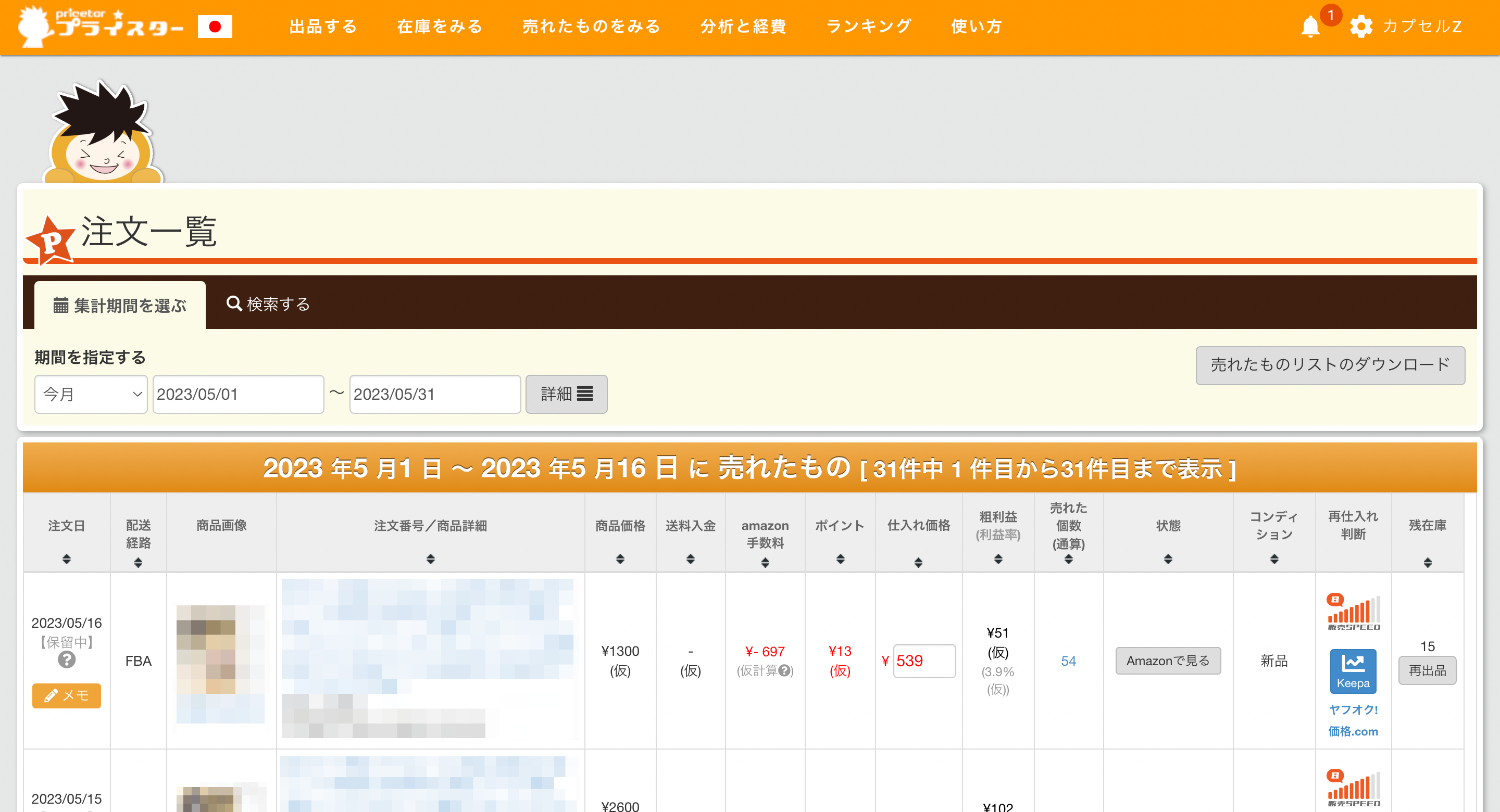Sort by ポイント column arrows
The height and width of the screenshot is (812, 1500).
tap(840, 560)
